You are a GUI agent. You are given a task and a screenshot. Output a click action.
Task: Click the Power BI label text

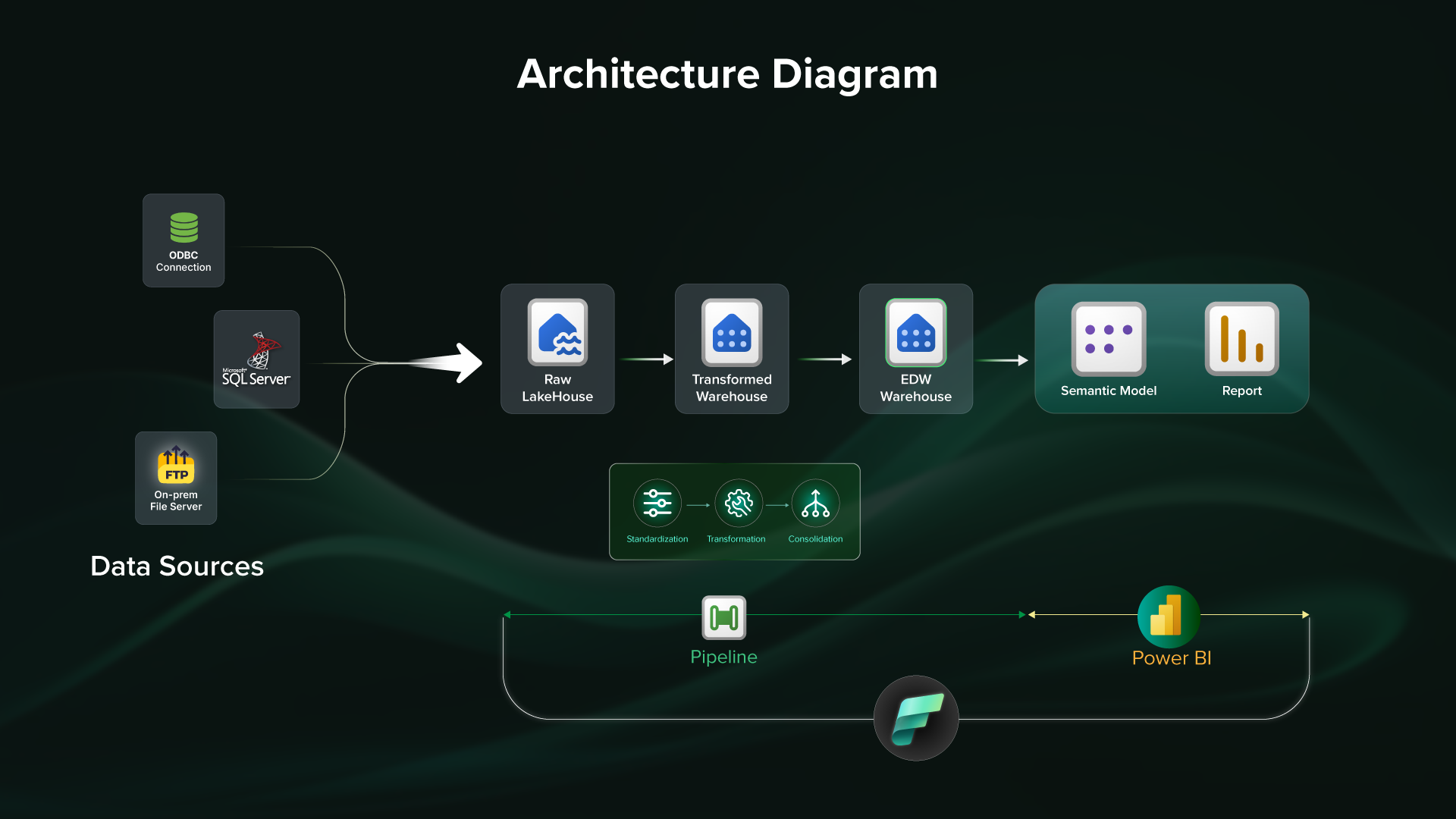click(x=1171, y=657)
